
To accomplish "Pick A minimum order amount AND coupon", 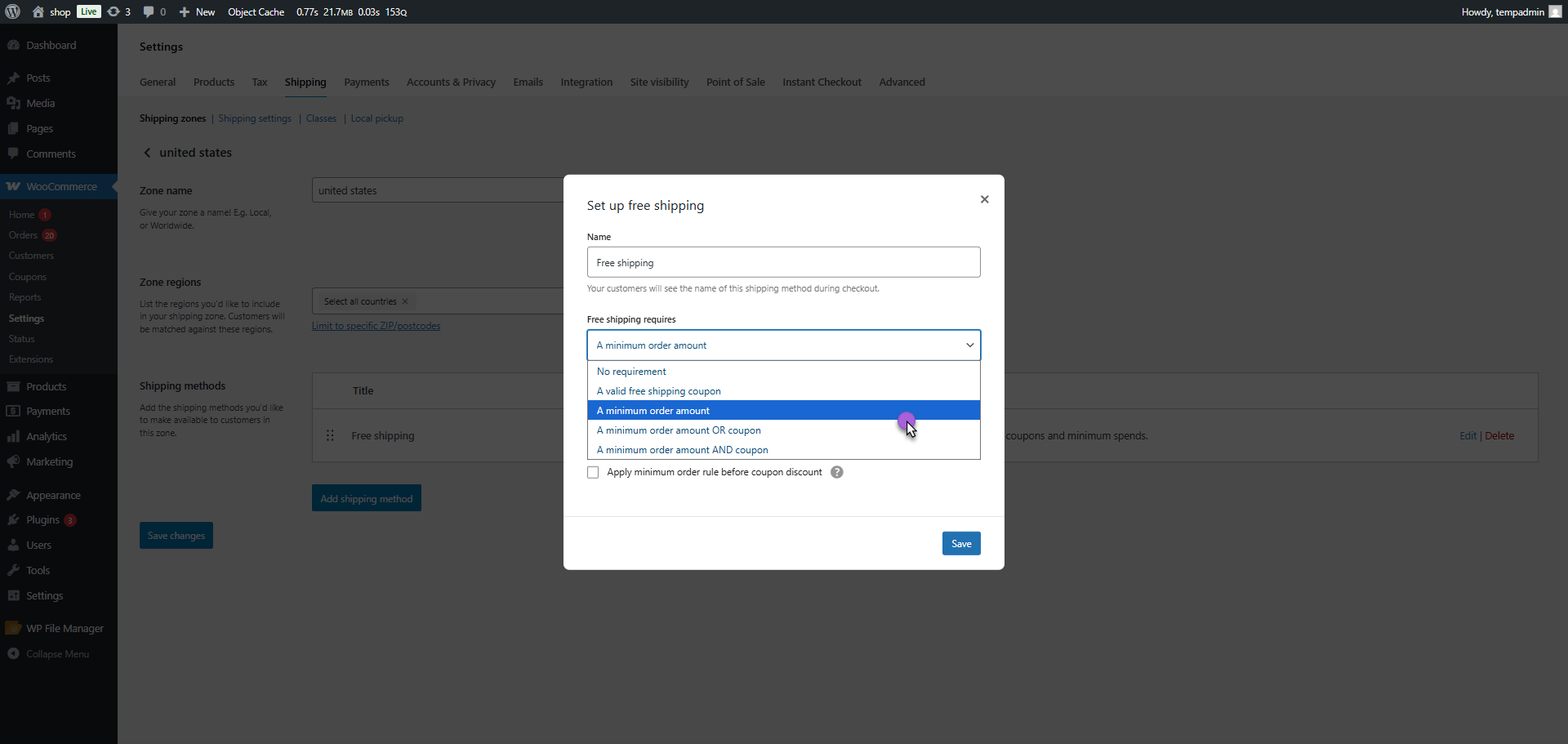I will coord(682,450).
